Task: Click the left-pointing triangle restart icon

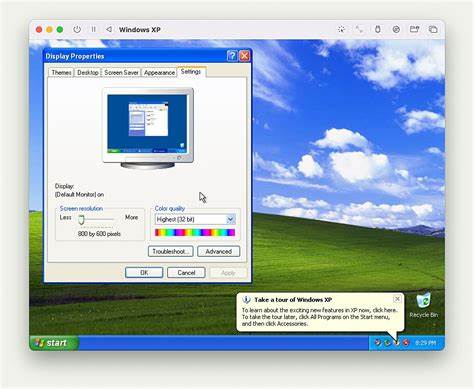Action: [x=109, y=29]
